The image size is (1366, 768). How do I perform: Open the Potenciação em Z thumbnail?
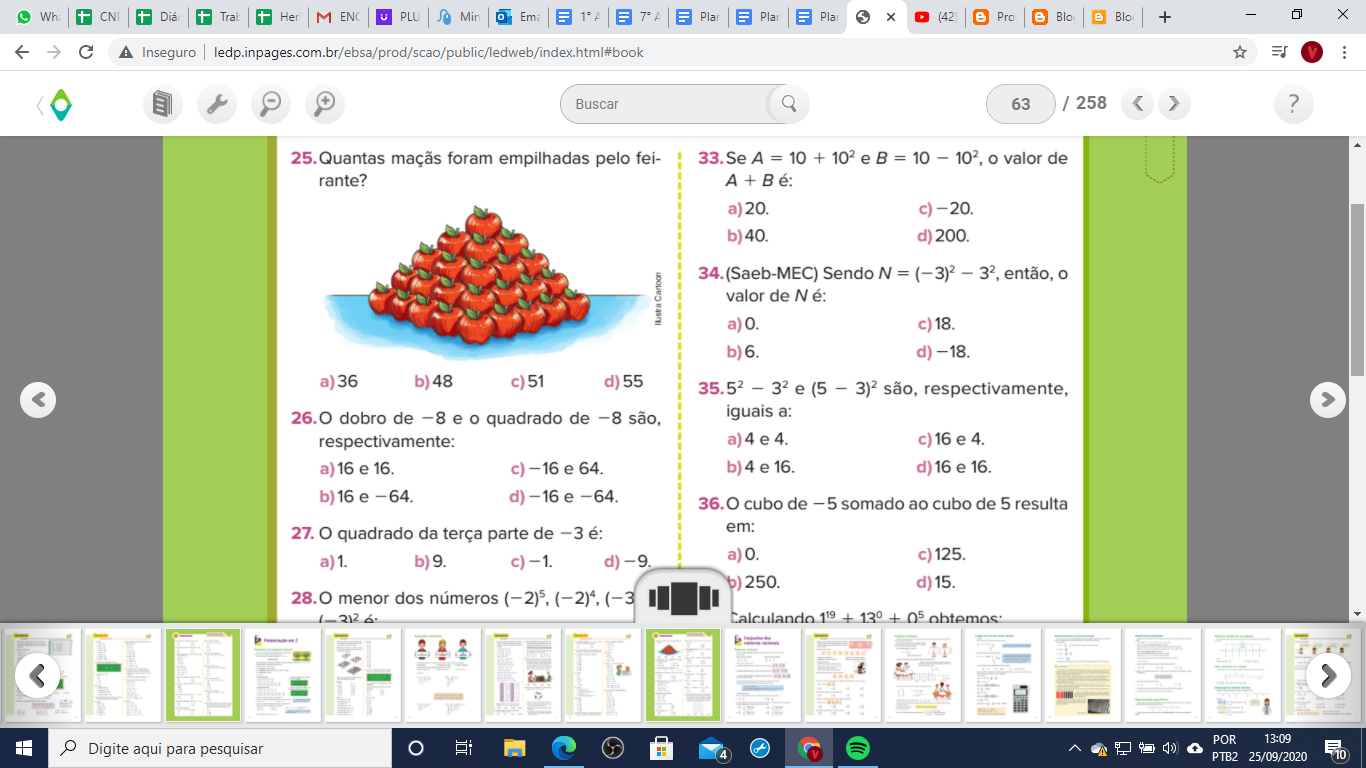click(283, 675)
